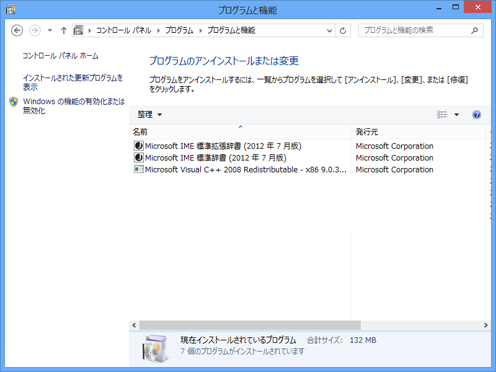This screenshot has height=372, width=496.
Task: Select Microsoft IME 標準辞書 (2012 年 7 月版) entry
Action: click(216, 158)
